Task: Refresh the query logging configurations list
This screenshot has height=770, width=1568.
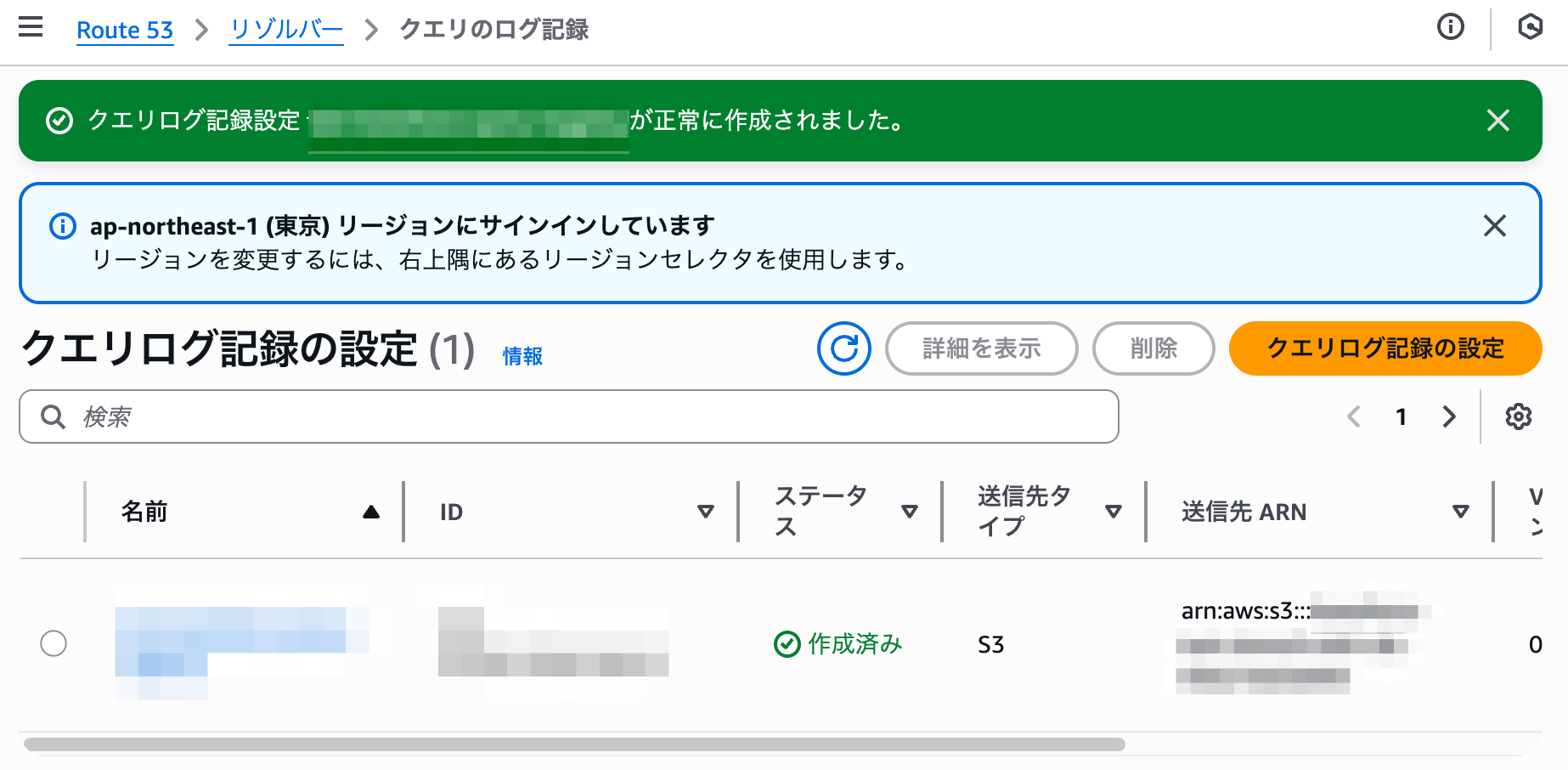Action: pos(843,348)
